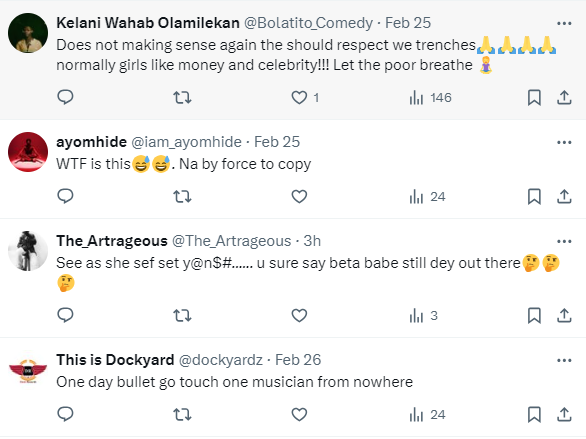The width and height of the screenshot is (586, 439).
Task: Share the This is Dockyard tweet
Action: [564, 415]
